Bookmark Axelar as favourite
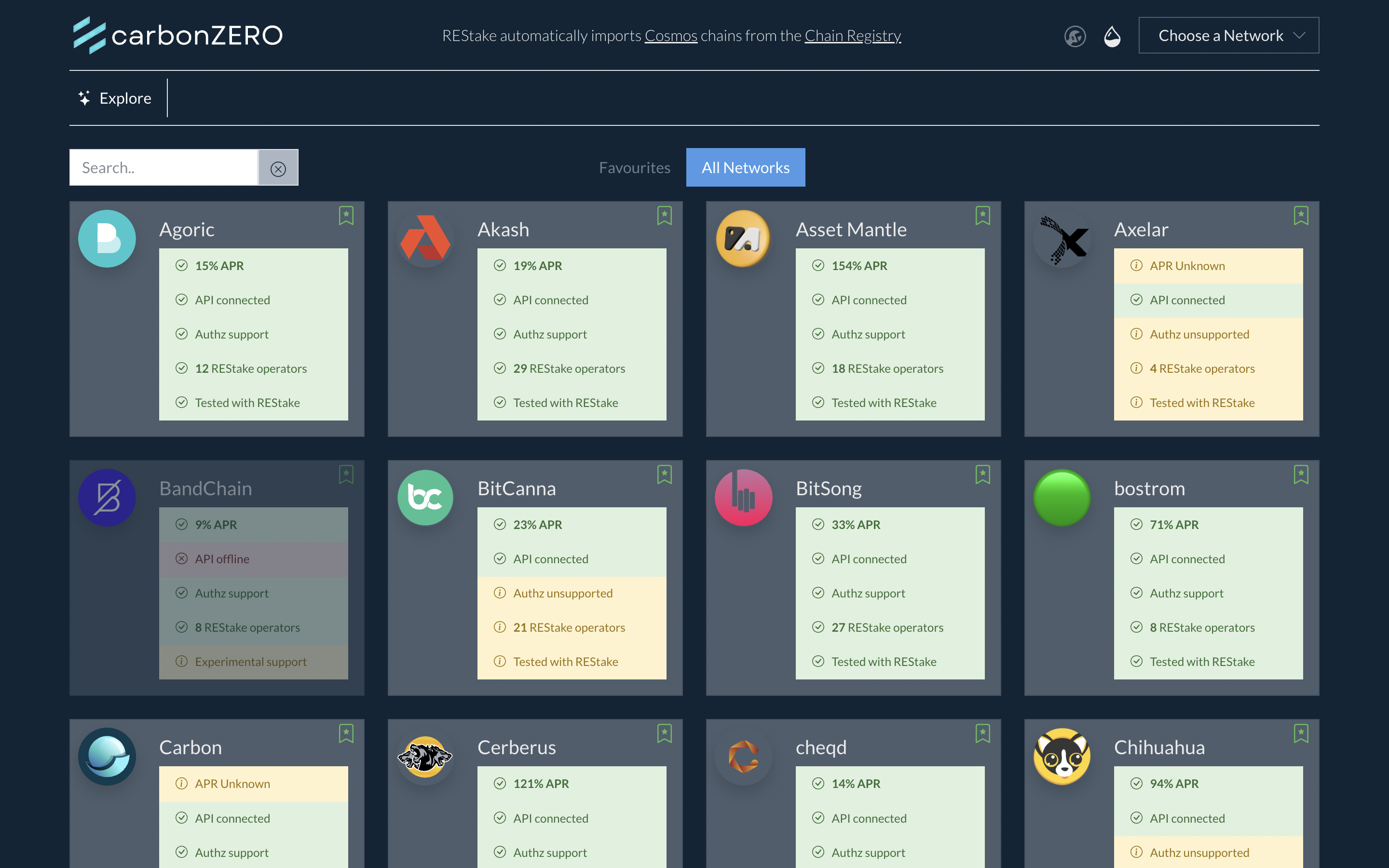Viewport: 1389px width, 868px height. click(x=1301, y=215)
